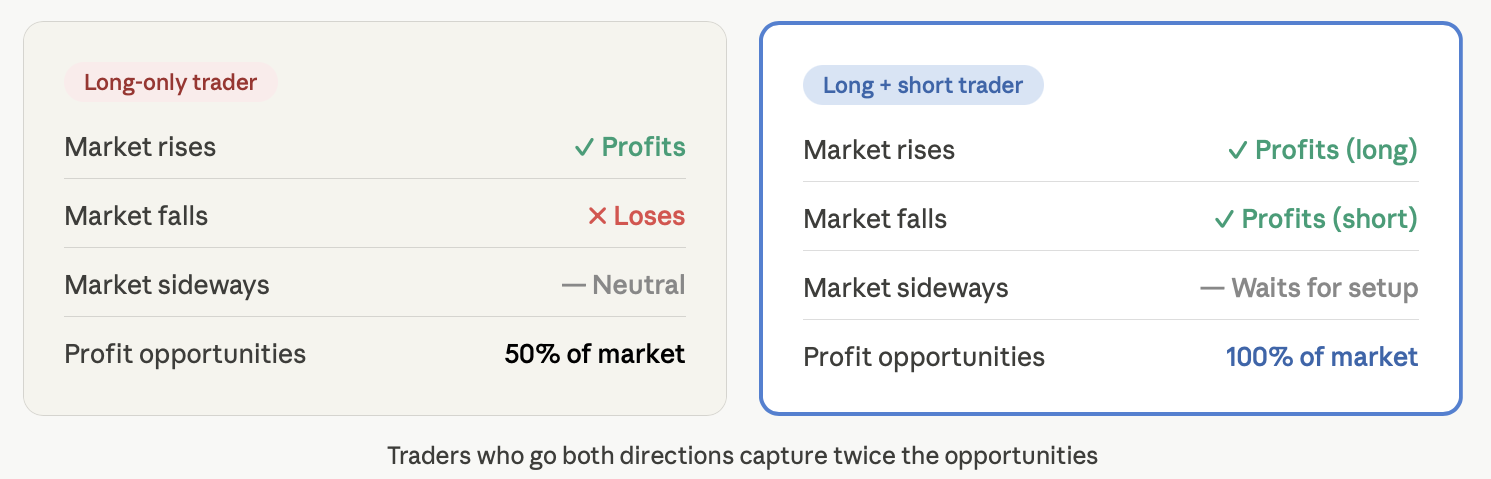The image size is (1491, 479).
Task: Click the checkmark beside Profits (long)
Action: (1238, 151)
